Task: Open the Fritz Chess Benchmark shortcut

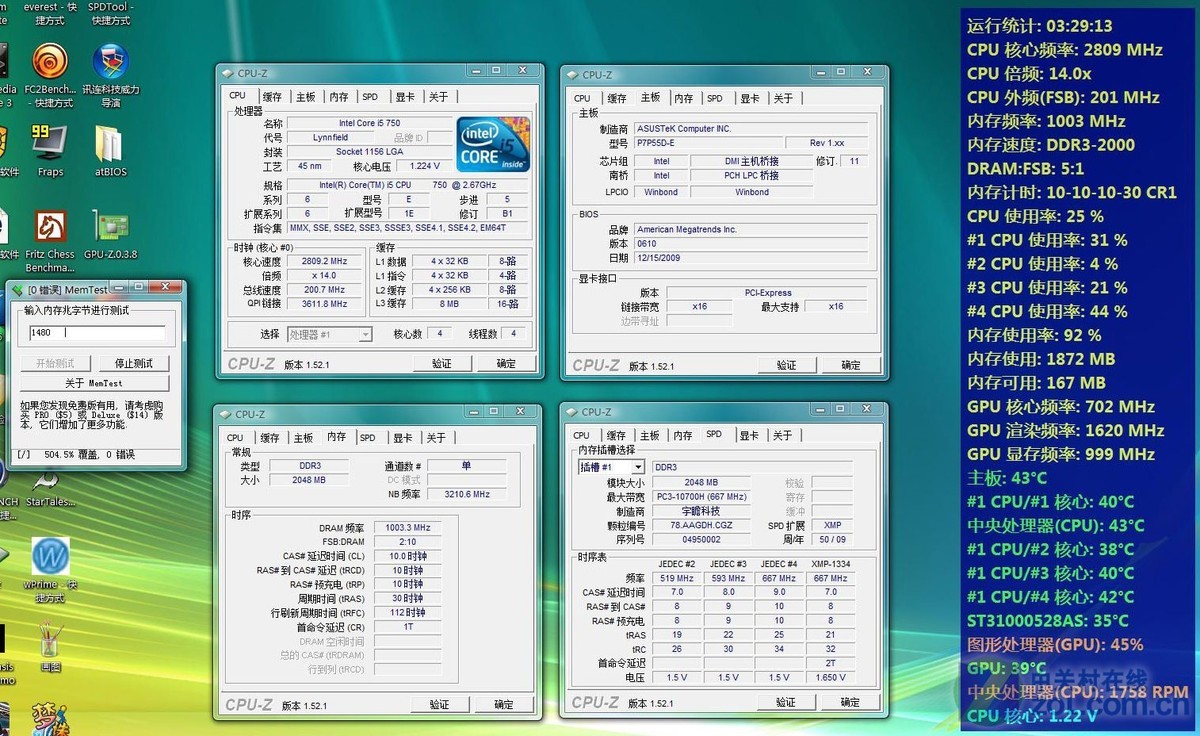Action: 50,228
